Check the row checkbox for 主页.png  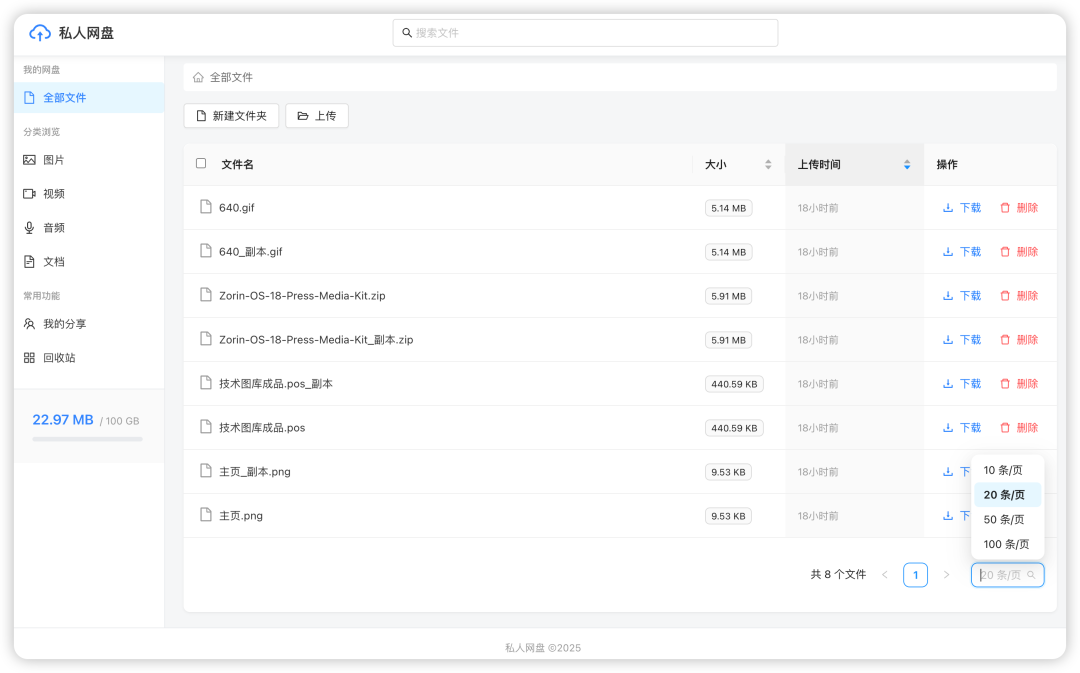pyautogui.click(x=201, y=515)
